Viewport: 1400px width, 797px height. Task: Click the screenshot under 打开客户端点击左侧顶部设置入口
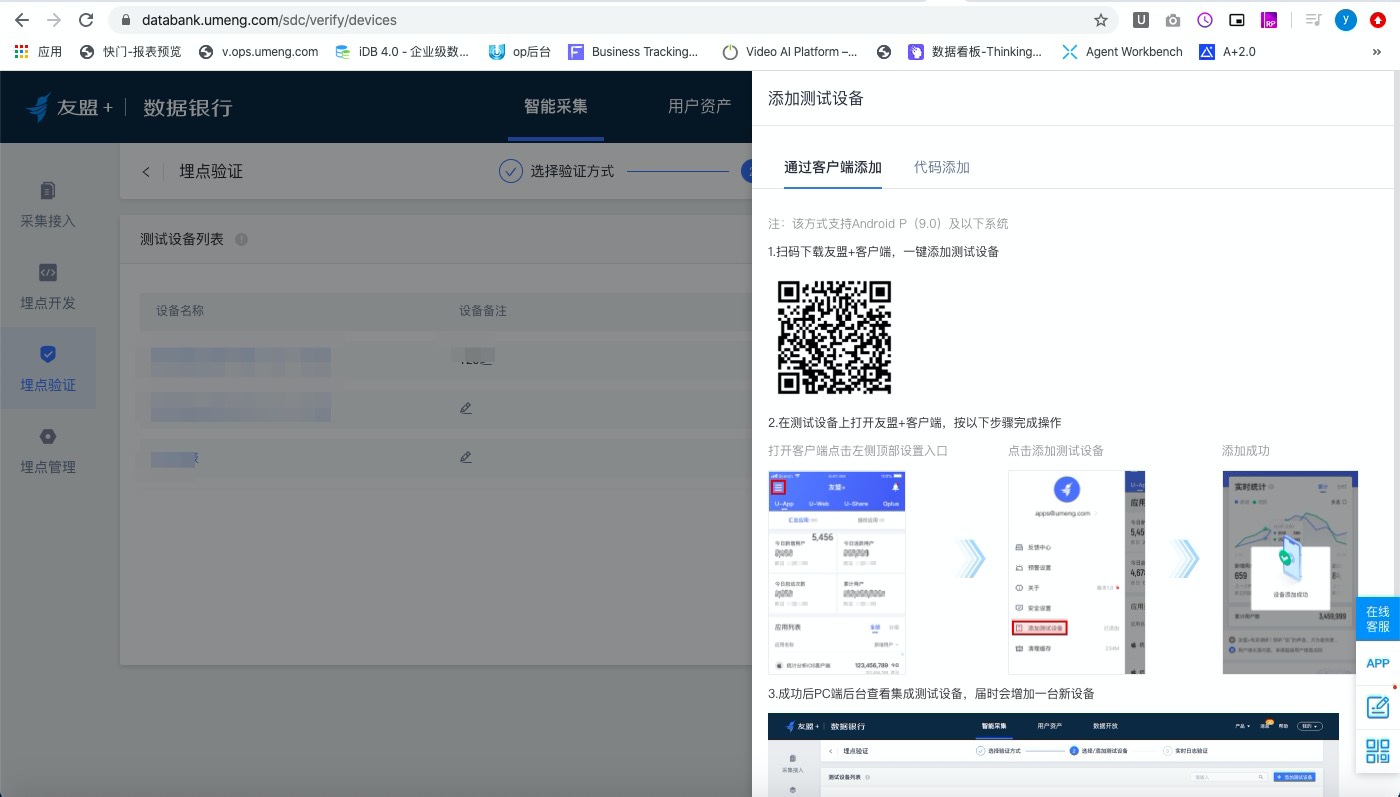pyautogui.click(x=837, y=573)
